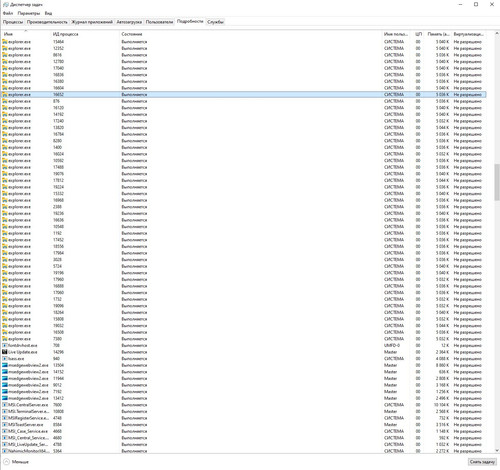The height and width of the screenshot is (470, 500).
Task: Click the Live Update.exe process icon
Action: click(5, 352)
